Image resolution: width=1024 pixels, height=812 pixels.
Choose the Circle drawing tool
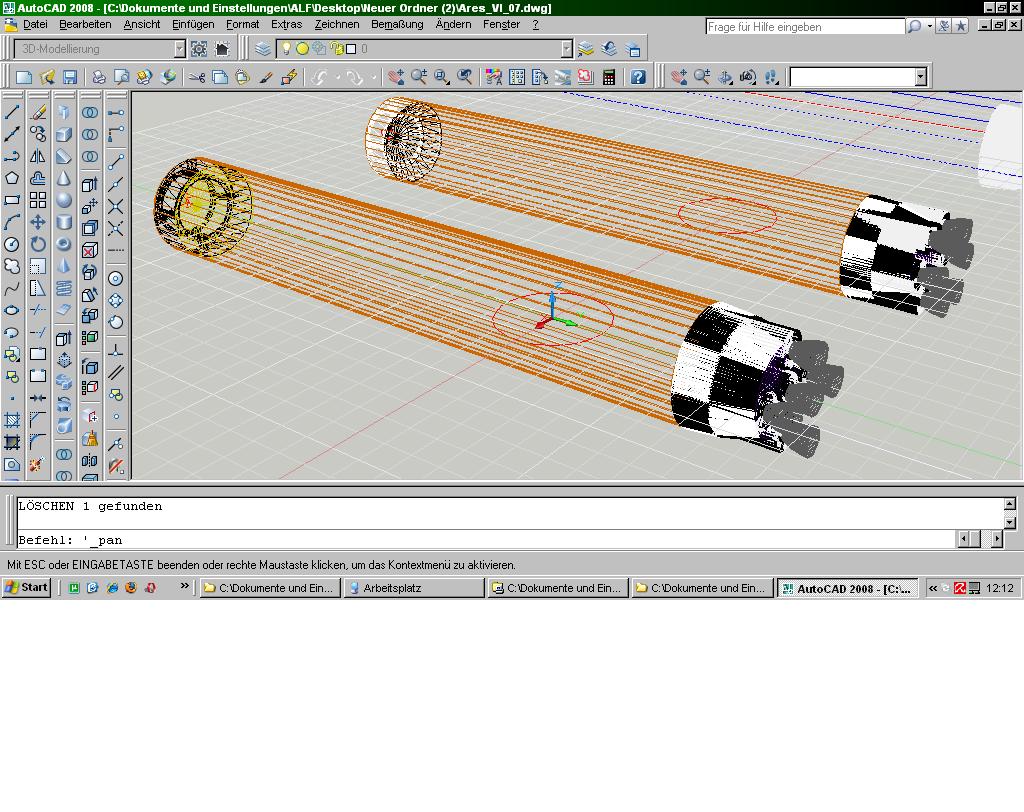point(12,244)
